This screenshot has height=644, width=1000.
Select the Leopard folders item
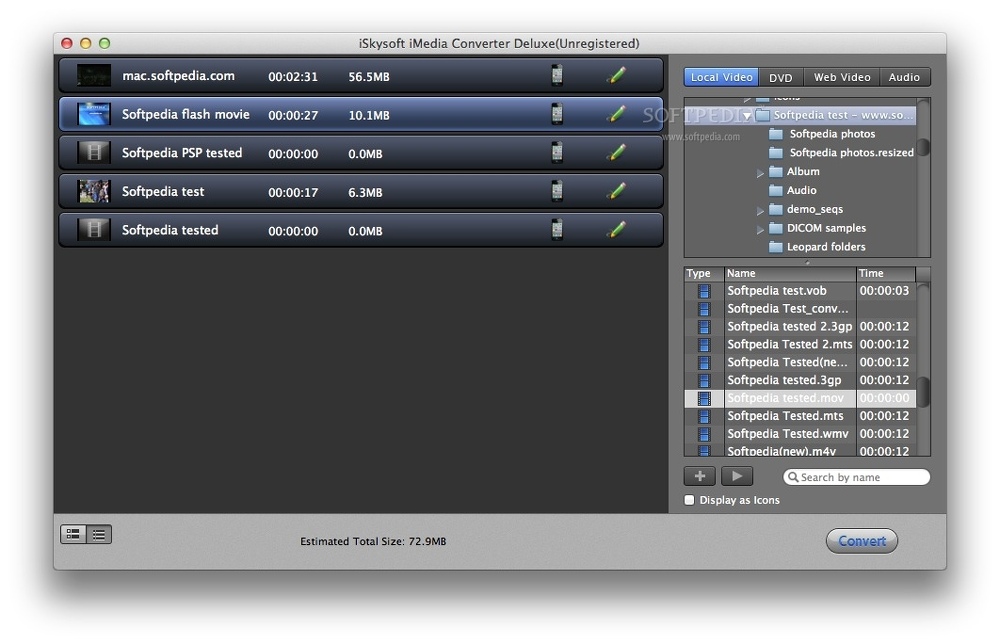(826, 247)
